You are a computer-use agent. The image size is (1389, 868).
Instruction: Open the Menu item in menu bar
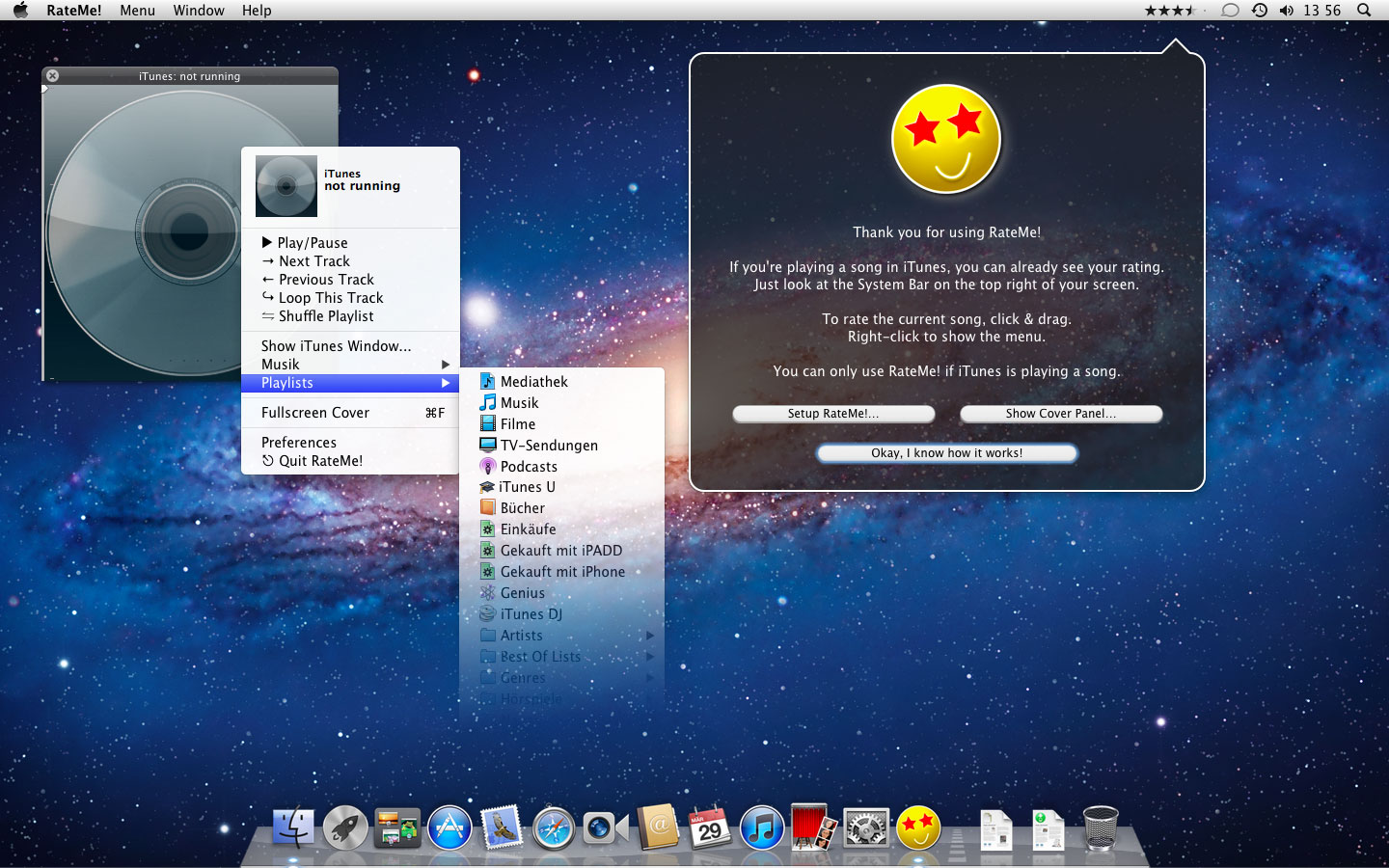point(138,10)
